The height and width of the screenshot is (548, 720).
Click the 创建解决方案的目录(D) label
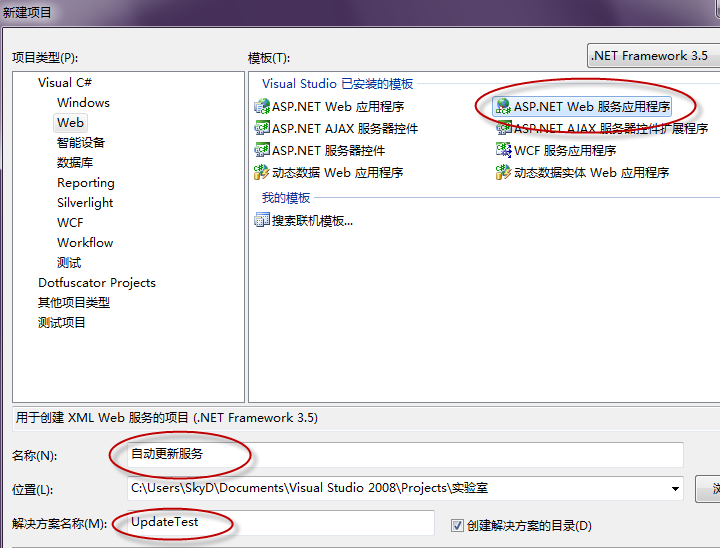[x=529, y=525]
